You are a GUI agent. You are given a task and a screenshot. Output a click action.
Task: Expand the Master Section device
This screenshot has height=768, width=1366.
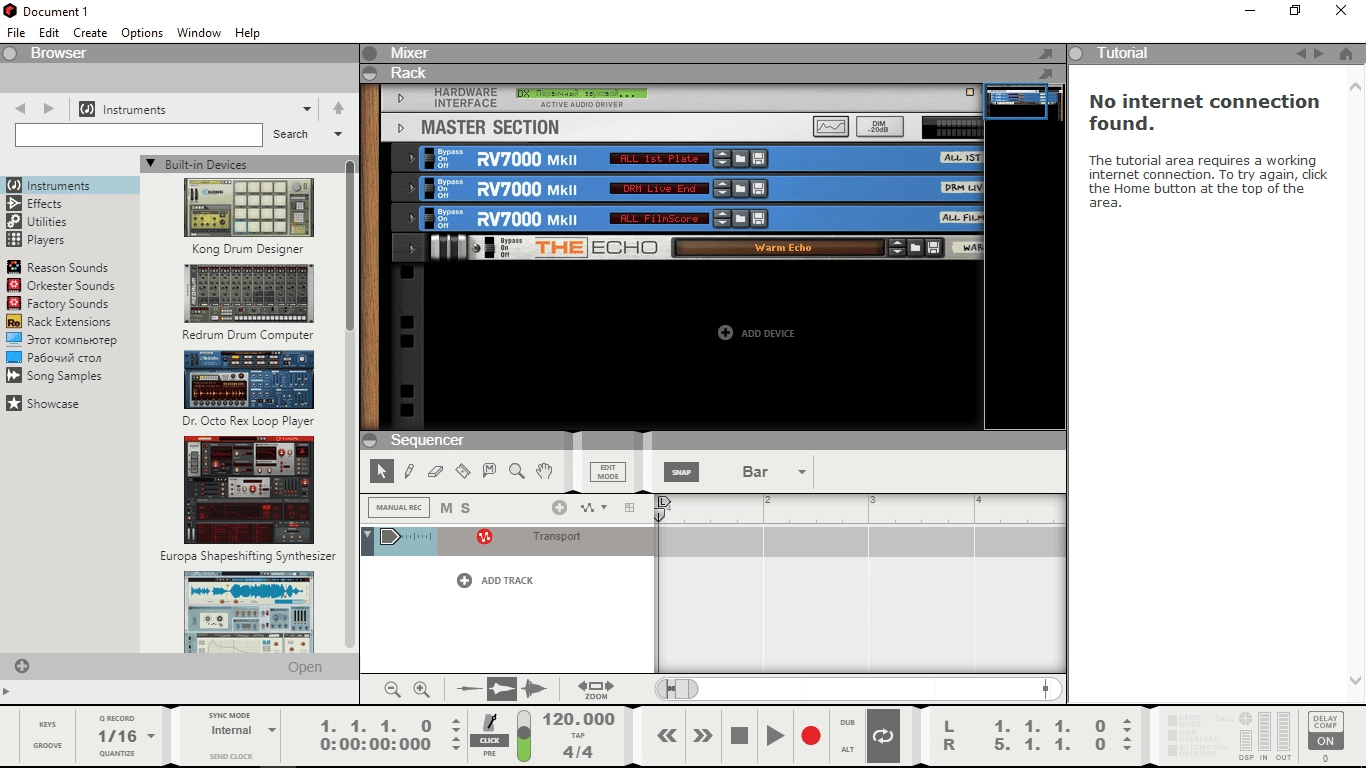click(401, 128)
